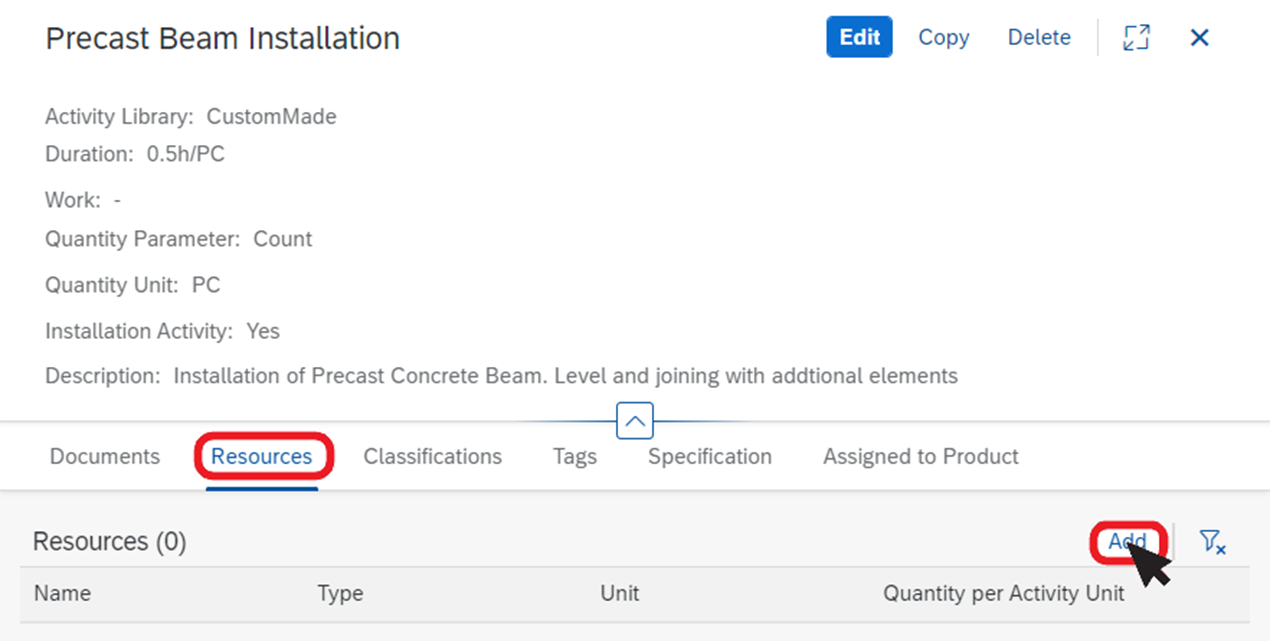Image resolution: width=1270 pixels, height=641 pixels.
Task: Copy the Precast Beam Installation activity
Action: [x=944, y=37]
